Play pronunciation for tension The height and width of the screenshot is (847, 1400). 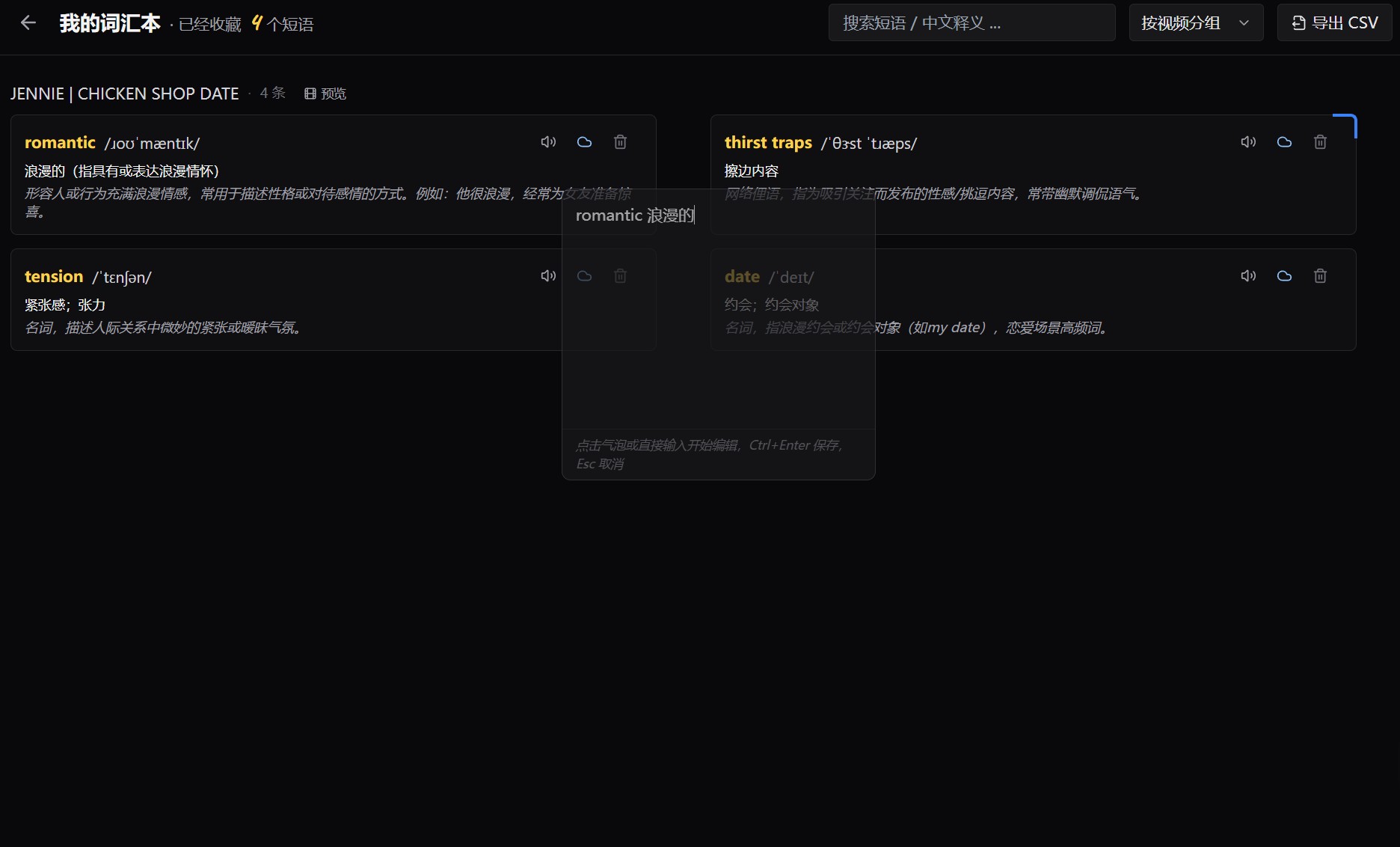pos(548,276)
